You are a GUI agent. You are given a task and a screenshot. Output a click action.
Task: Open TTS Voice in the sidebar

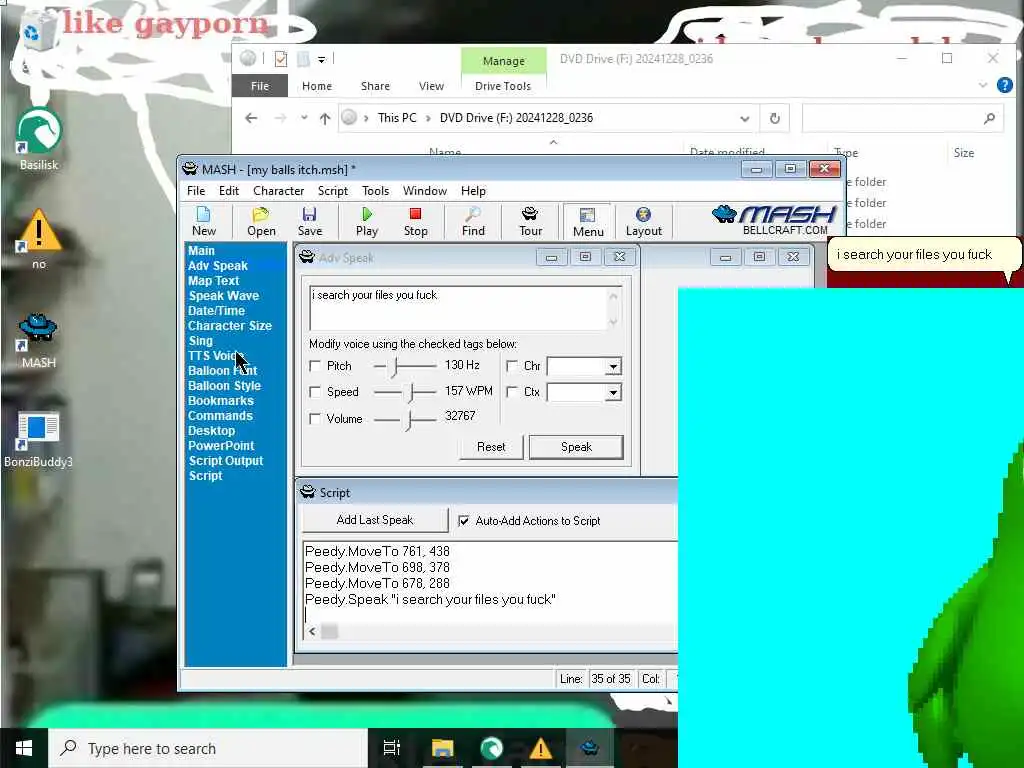[x=216, y=355]
